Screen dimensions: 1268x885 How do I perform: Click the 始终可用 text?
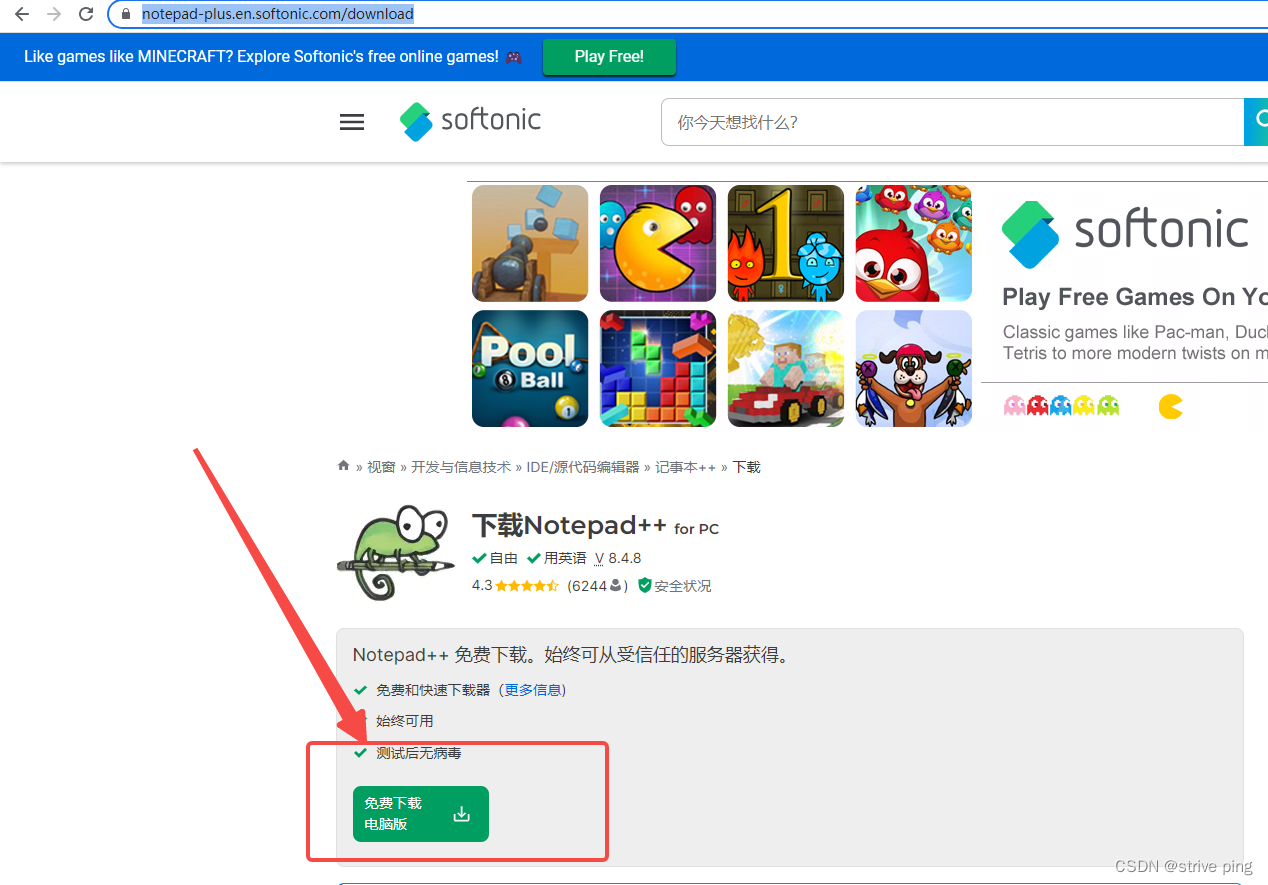click(x=405, y=721)
